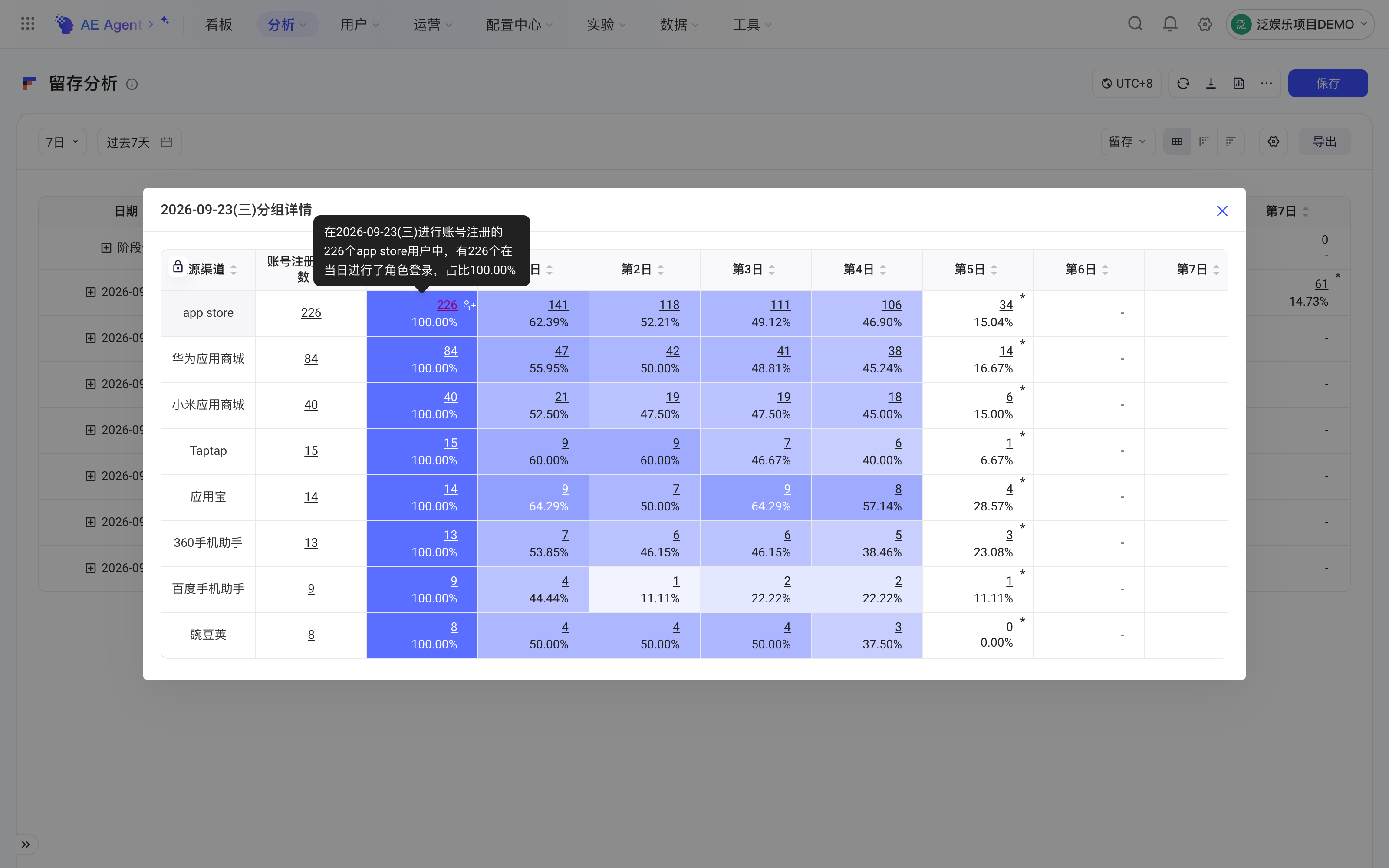Open Taptap day-zero value 15
This screenshot has height=868, width=1389.
pos(451,443)
